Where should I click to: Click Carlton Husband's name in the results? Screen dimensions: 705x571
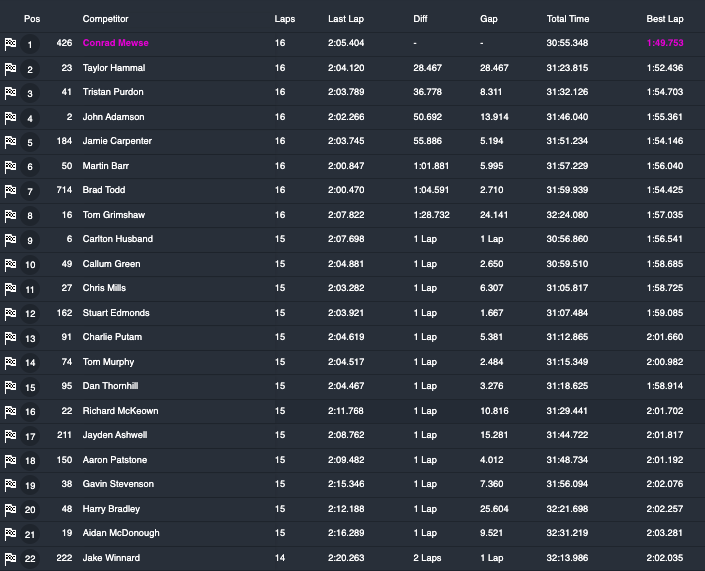[x=117, y=239]
